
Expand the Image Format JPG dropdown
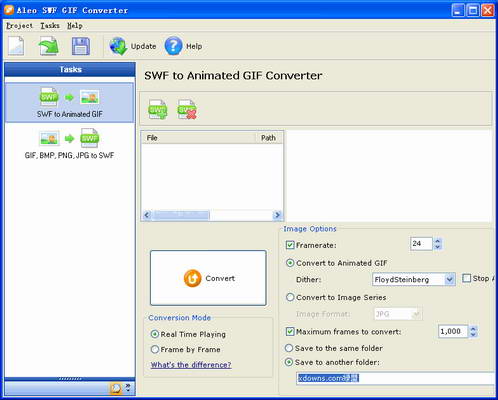point(415,314)
